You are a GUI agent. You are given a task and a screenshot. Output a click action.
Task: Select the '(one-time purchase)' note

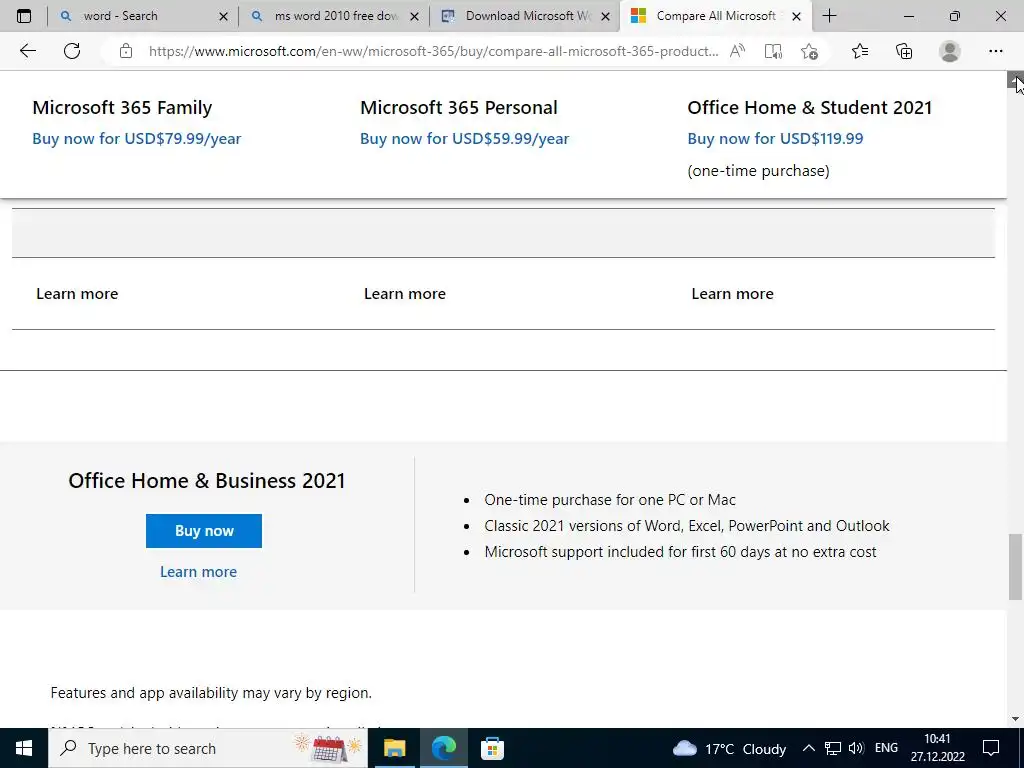(758, 170)
